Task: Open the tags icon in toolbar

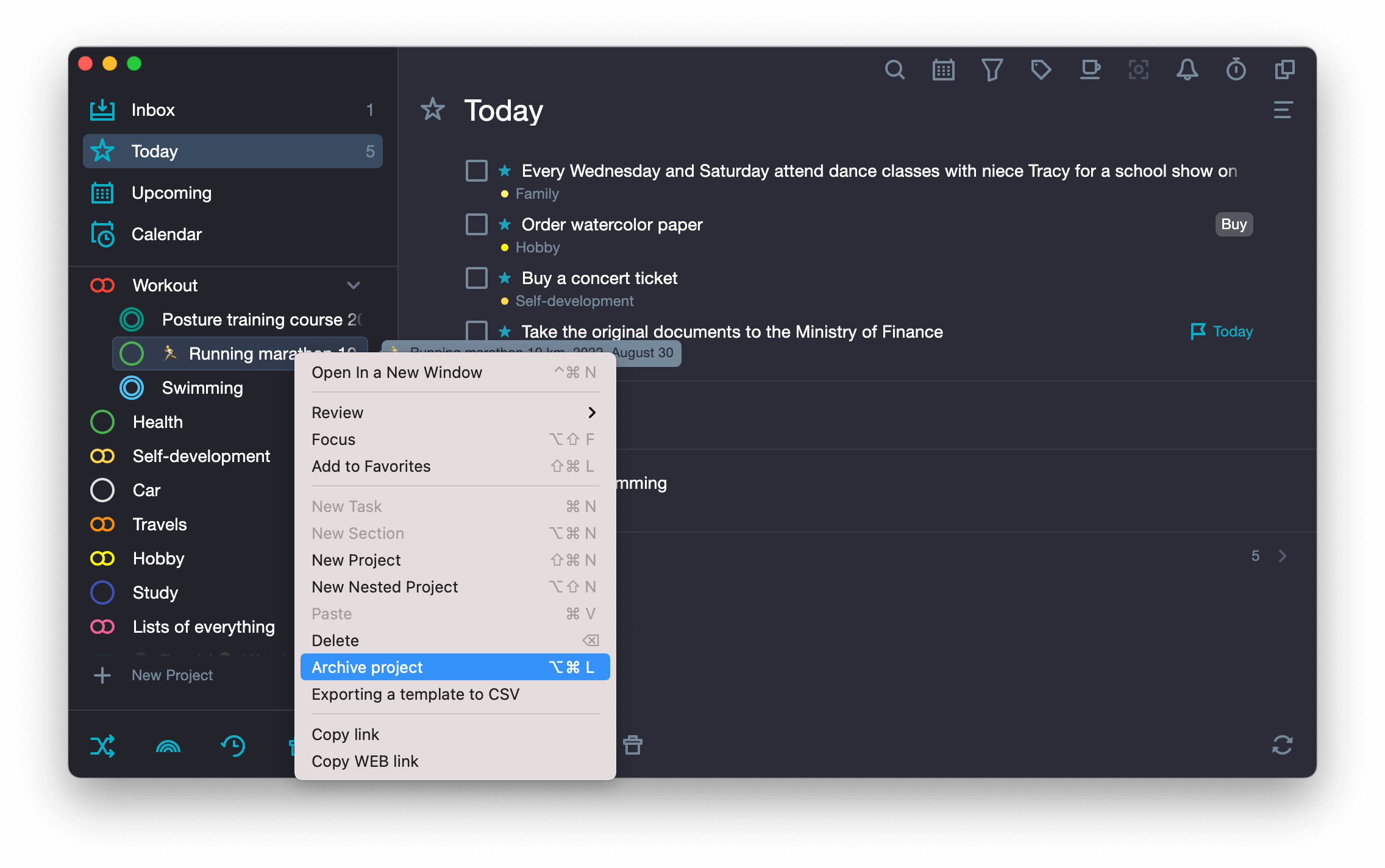Action: tap(1041, 70)
